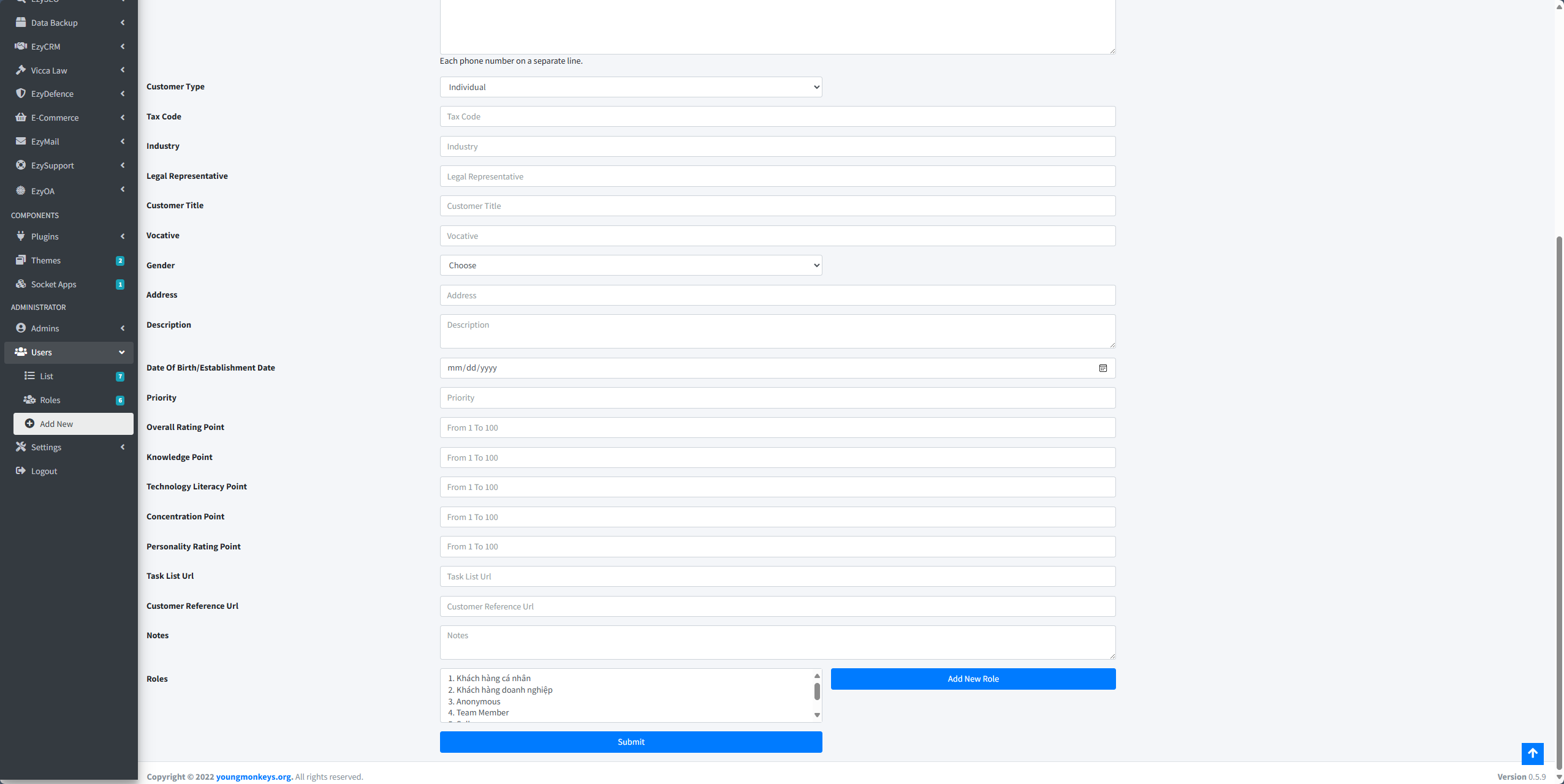Collapse the Users sidebar section
This screenshot has height=784, width=1564.
[x=69, y=352]
